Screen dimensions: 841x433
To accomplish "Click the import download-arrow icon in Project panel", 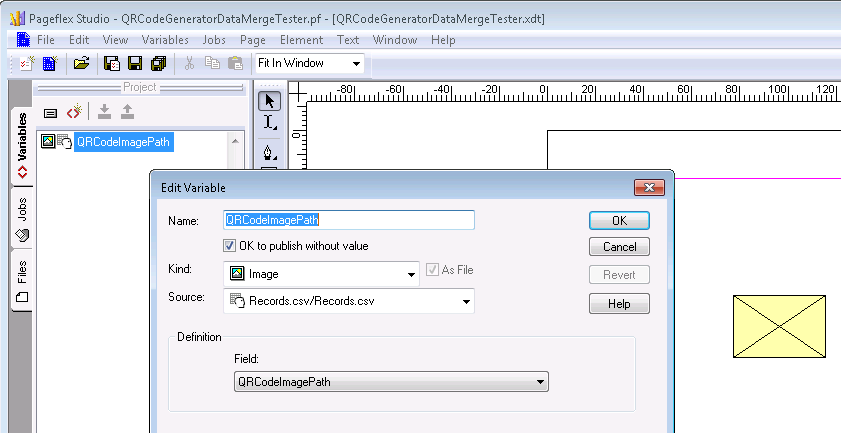I will click(x=104, y=112).
